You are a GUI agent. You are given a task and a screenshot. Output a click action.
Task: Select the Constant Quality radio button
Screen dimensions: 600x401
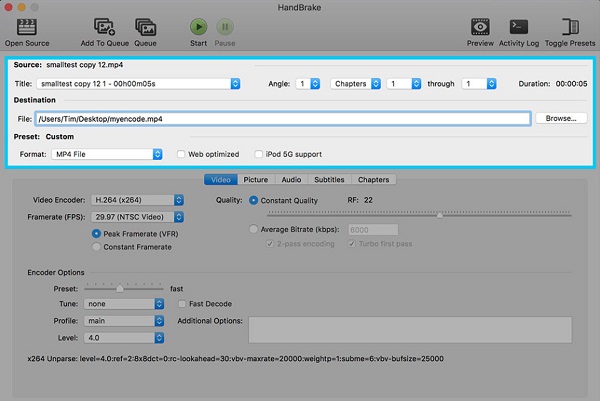pyautogui.click(x=253, y=200)
